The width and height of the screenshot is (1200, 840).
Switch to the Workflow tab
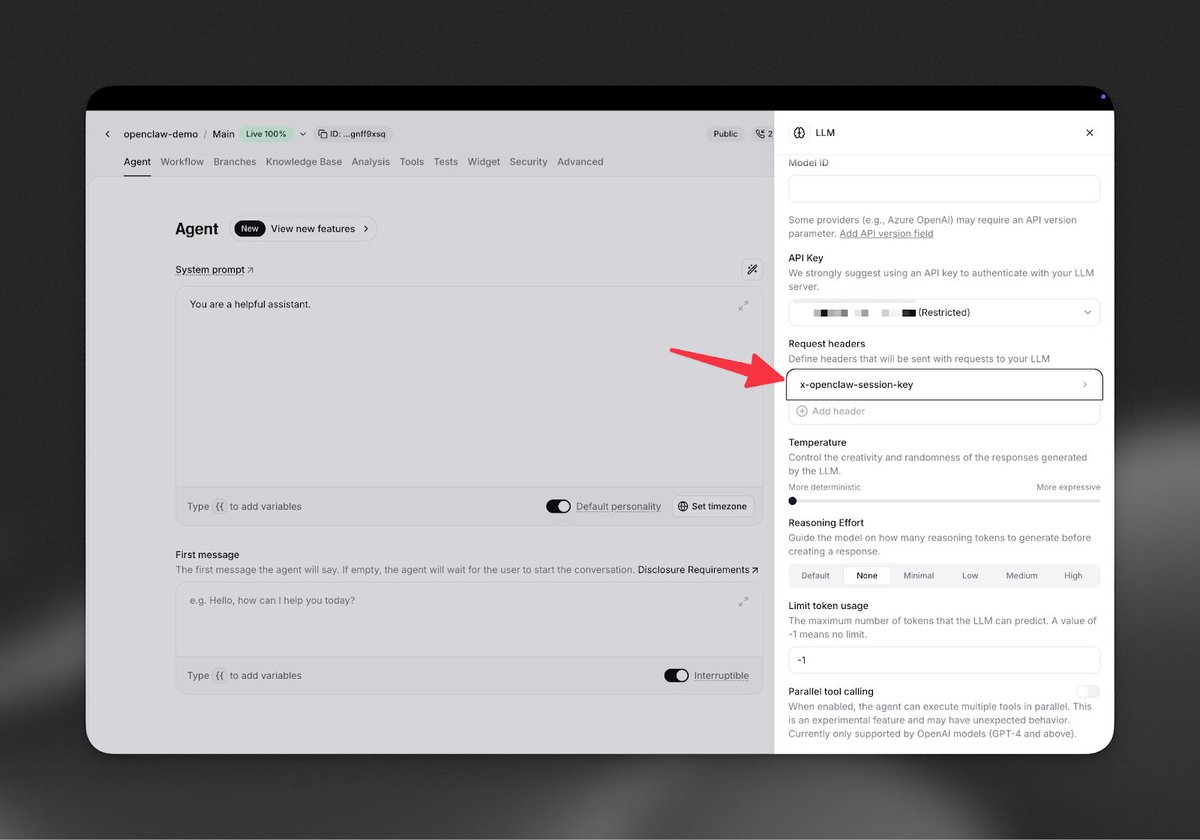click(x=182, y=162)
